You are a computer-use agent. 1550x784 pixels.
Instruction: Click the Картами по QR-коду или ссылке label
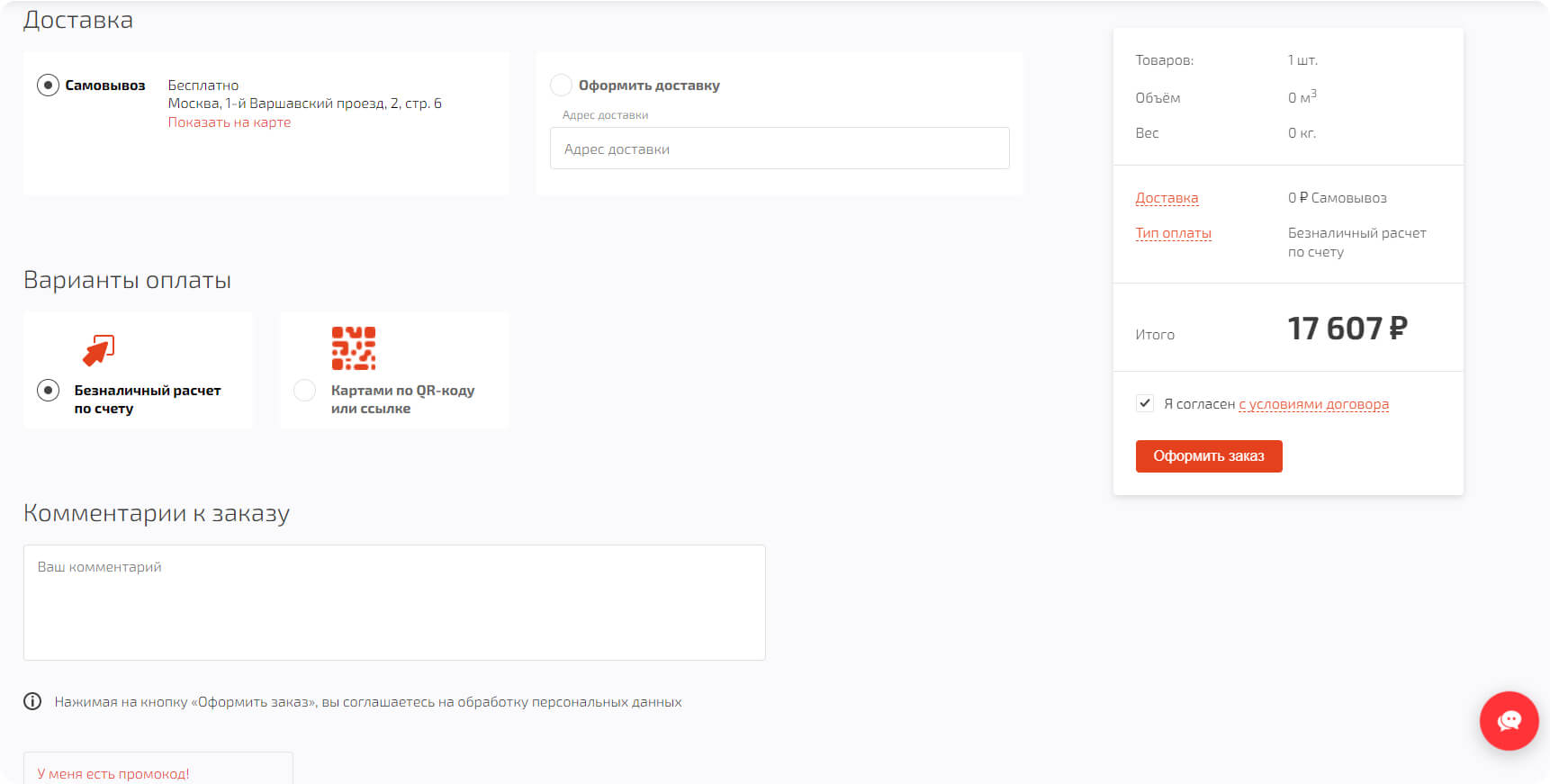tap(402, 400)
